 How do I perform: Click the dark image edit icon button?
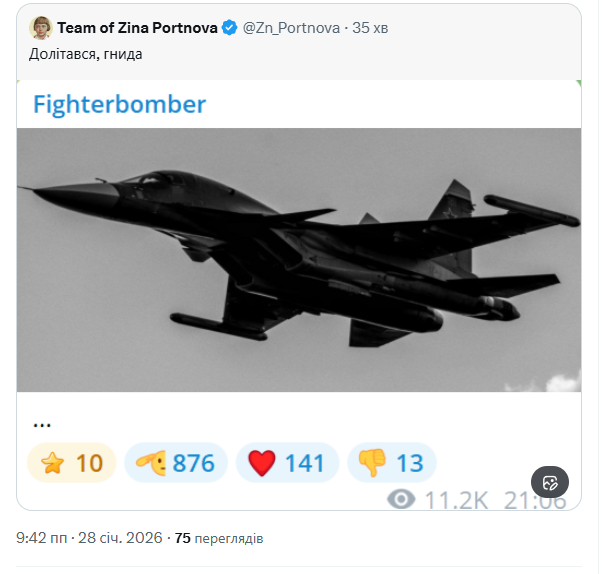pos(549,483)
